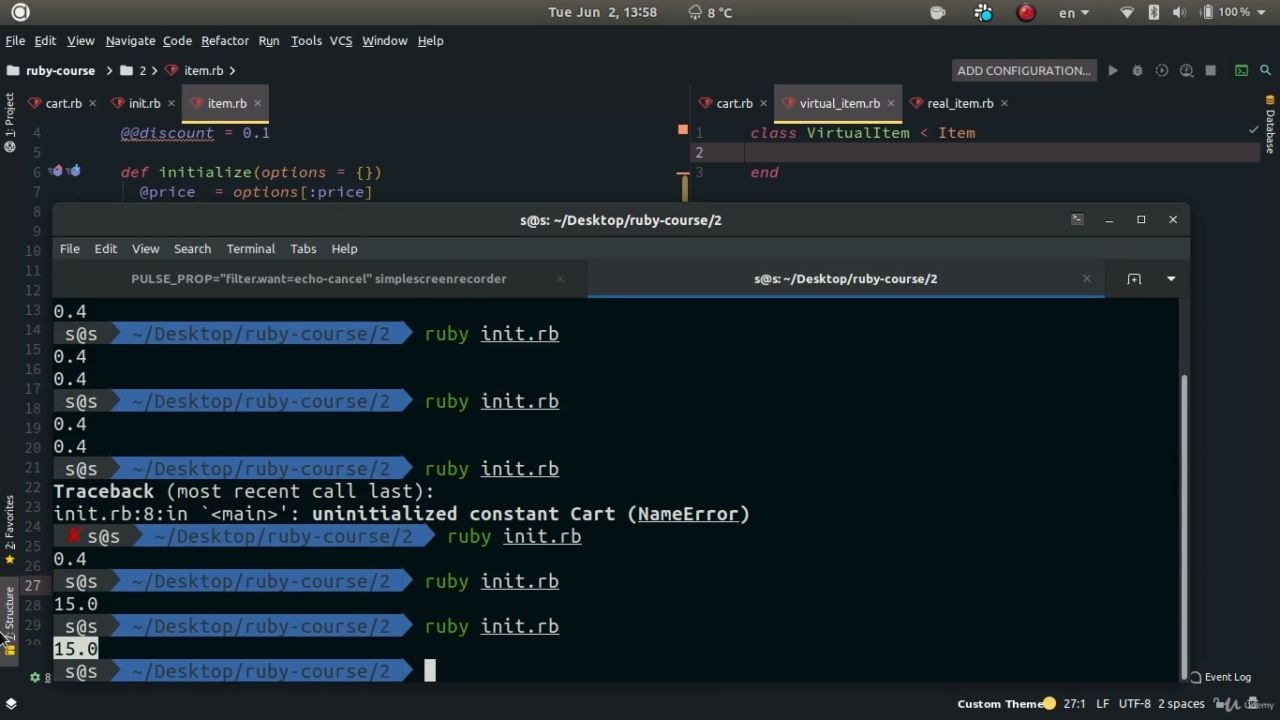This screenshot has width=1280, height=720.
Task: Click the terminal prompt cursor on the last line
Action: (x=430, y=671)
